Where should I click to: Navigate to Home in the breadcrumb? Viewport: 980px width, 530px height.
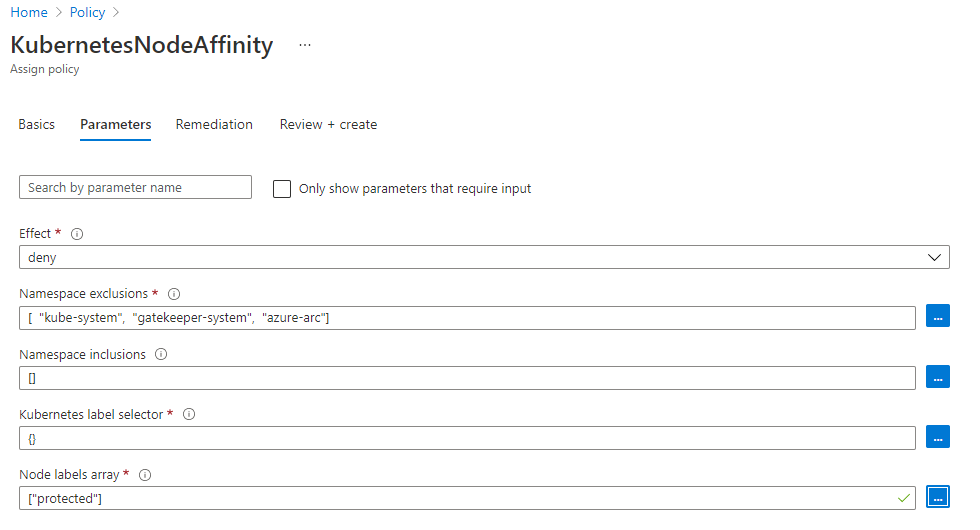point(29,12)
